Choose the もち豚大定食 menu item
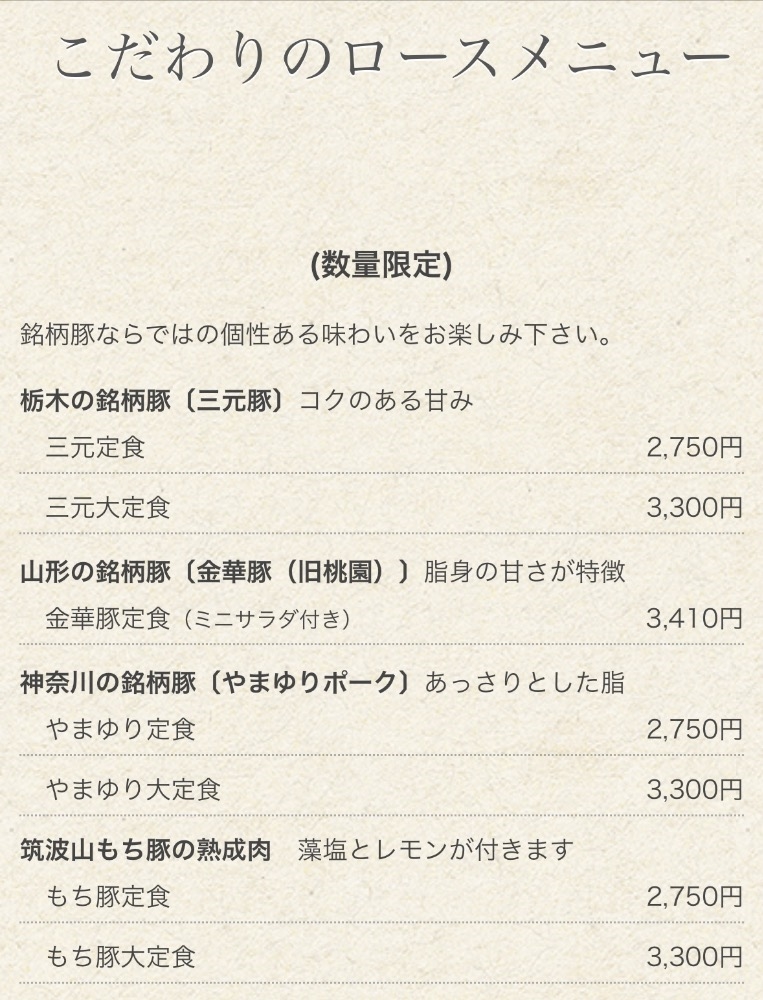 (120, 957)
